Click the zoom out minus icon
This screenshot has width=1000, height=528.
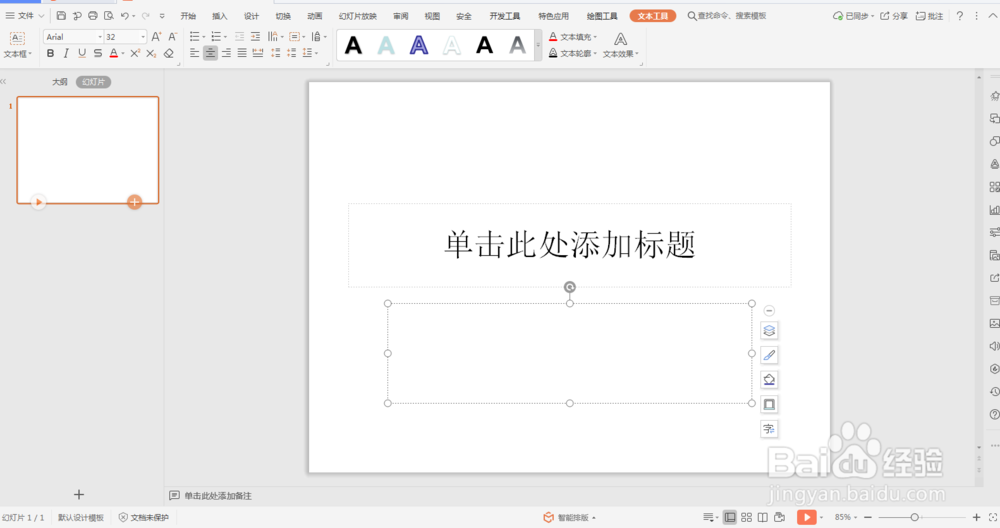click(x=868, y=517)
